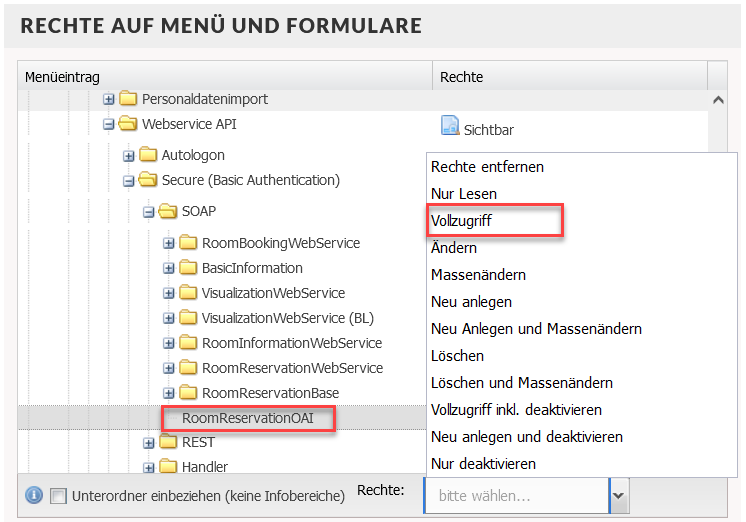The height and width of the screenshot is (522, 746).
Task: Expand the VisualizationWebService node without BL
Action: click(168, 293)
